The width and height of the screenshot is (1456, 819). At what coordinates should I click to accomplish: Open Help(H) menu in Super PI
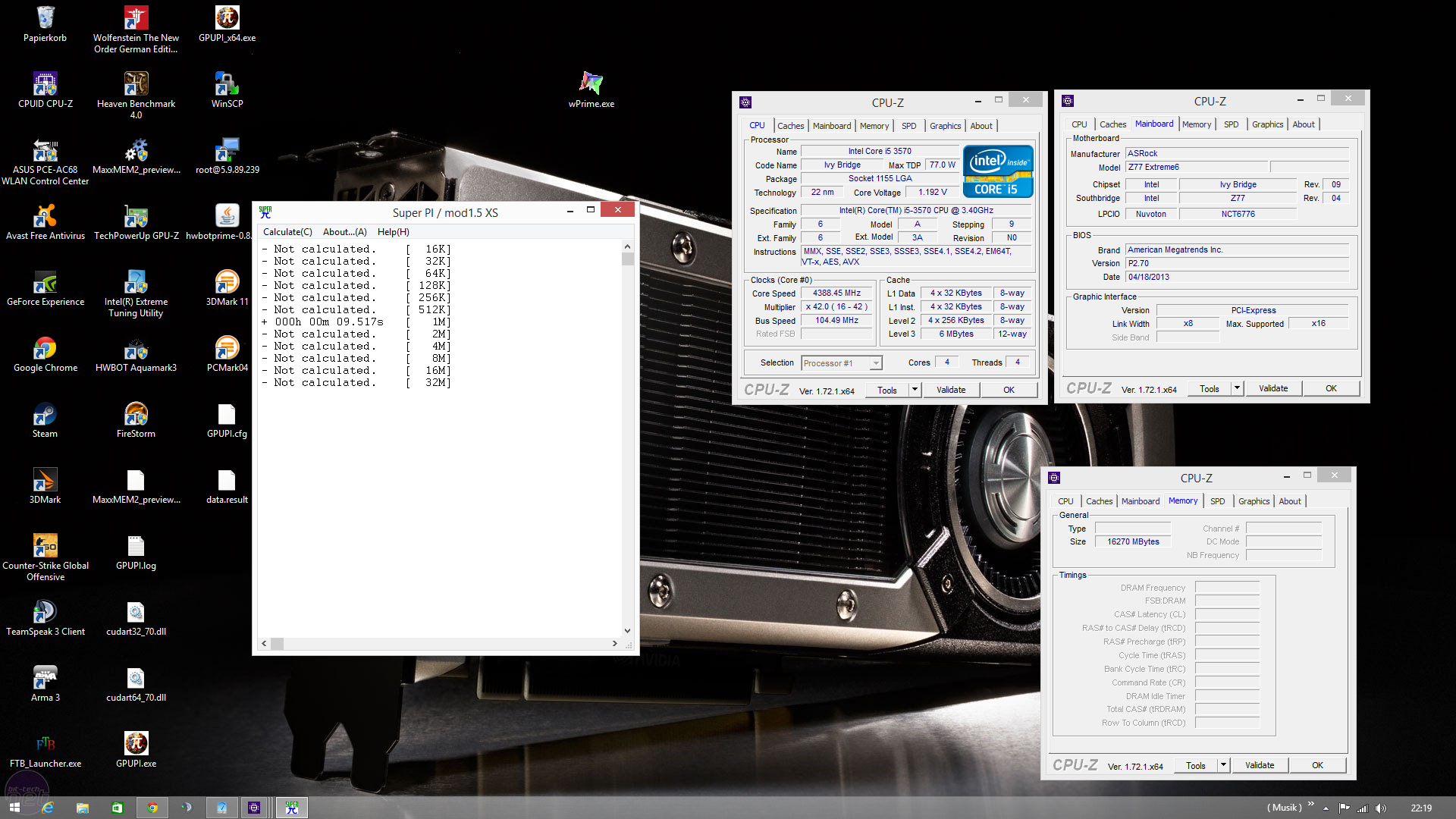click(393, 232)
